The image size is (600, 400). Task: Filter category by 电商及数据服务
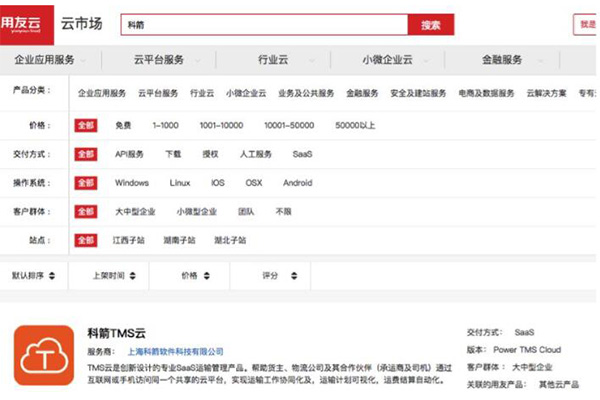click(x=486, y=93)
